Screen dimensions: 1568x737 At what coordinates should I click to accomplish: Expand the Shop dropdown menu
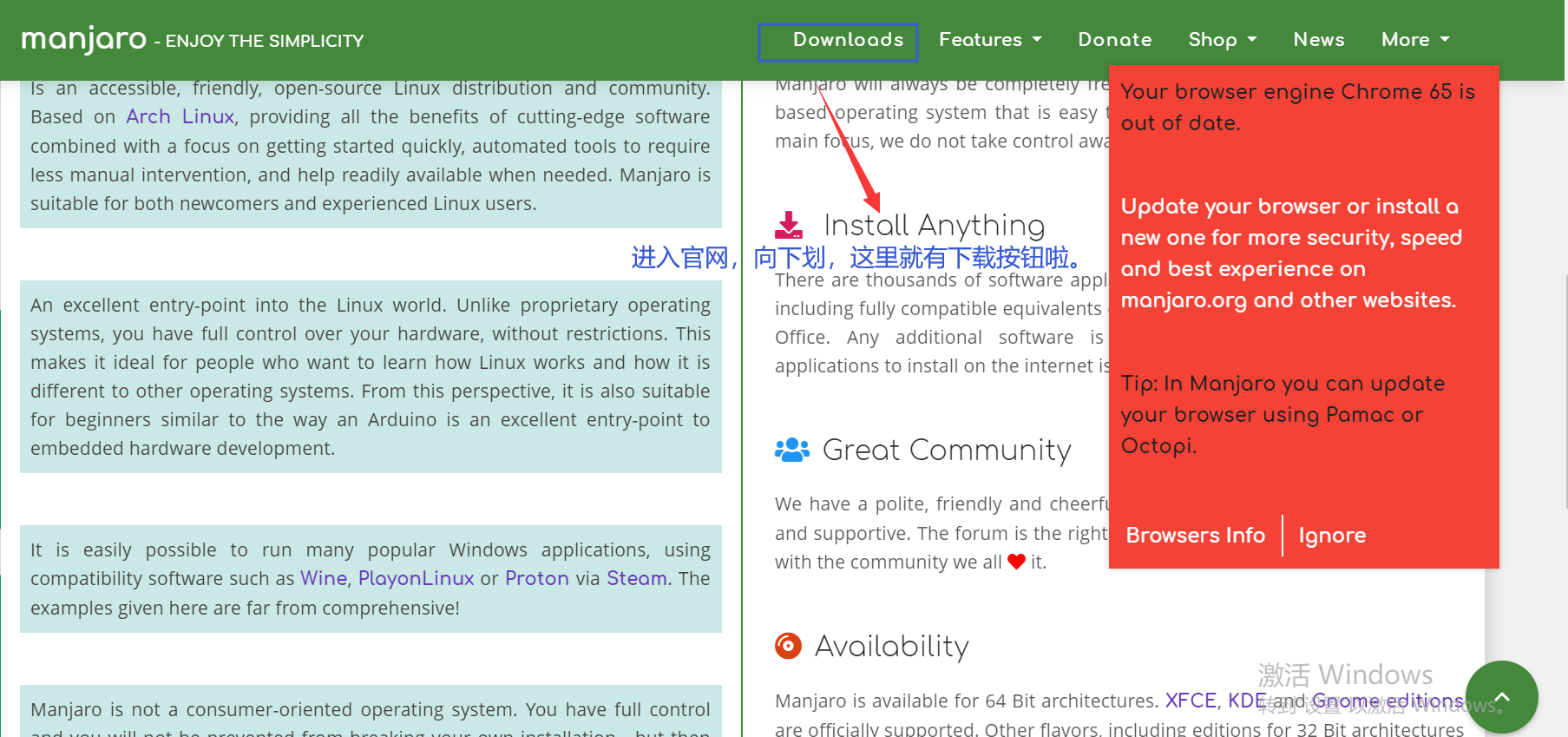tap(1223, 40)
